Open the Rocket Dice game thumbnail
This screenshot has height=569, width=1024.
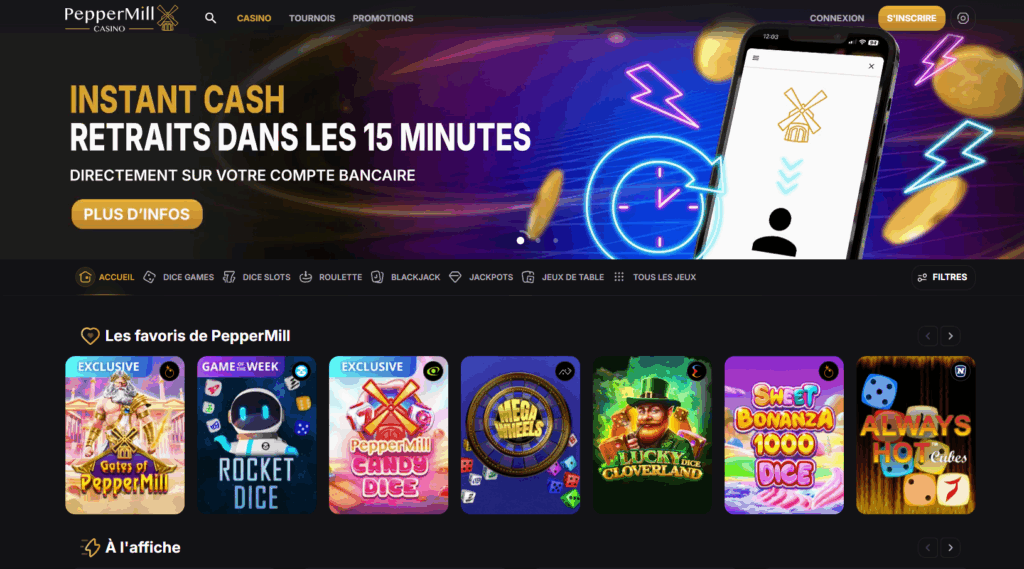coord(257,435)
